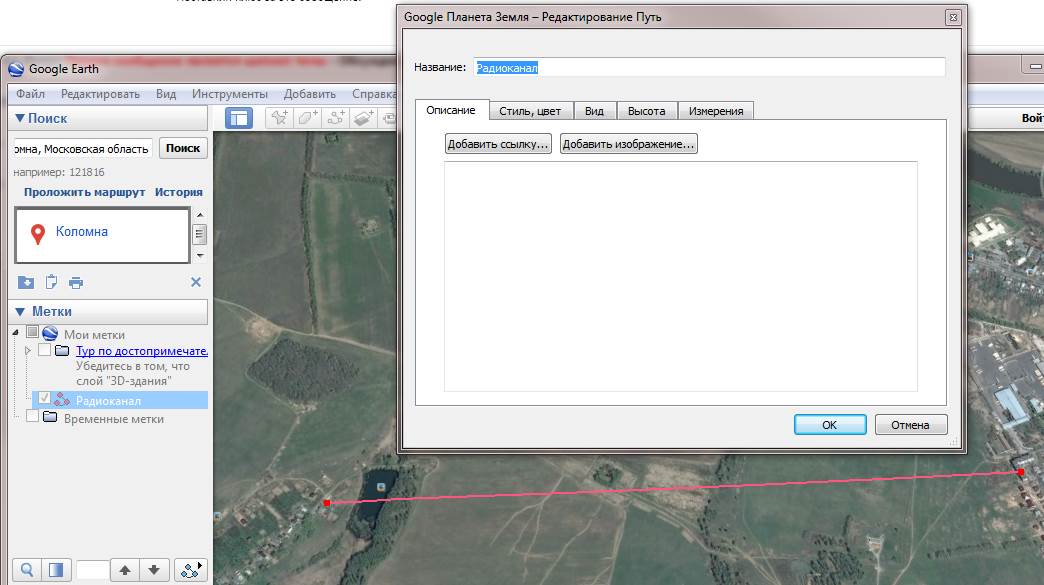
Task: Collapse the Поиск panel
Action: pos(19,118)
